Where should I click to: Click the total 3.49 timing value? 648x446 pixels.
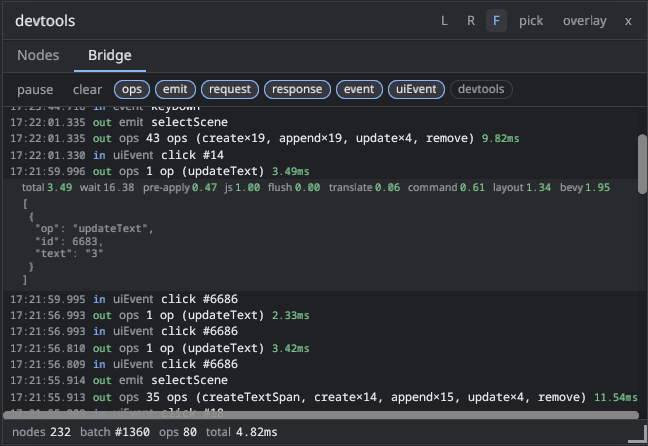click(x=47, y=188)
